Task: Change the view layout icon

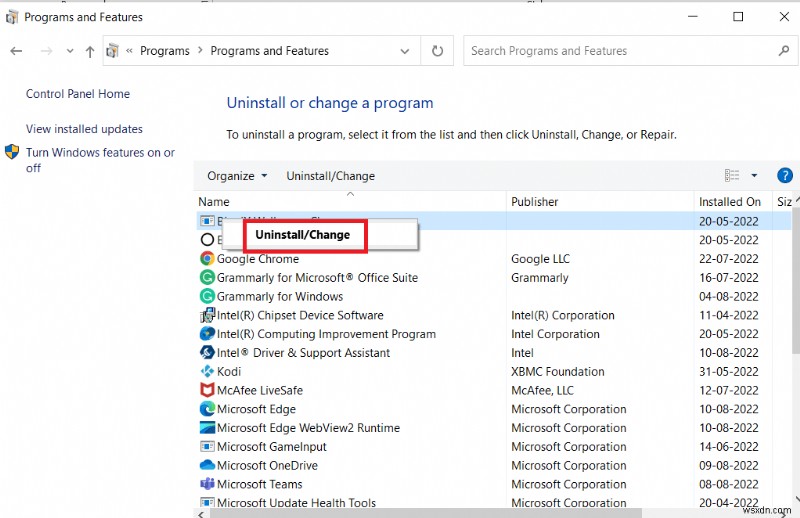Action: click(x=731, y=175)
